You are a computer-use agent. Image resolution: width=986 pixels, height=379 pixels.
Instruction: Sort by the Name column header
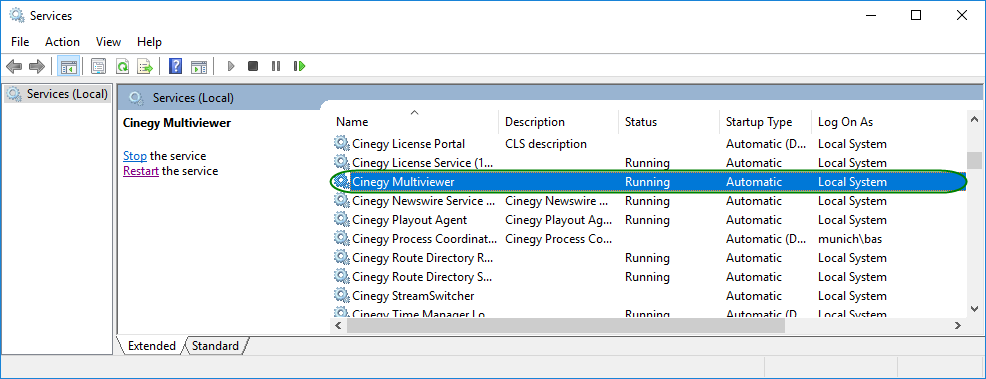[414, 121]
